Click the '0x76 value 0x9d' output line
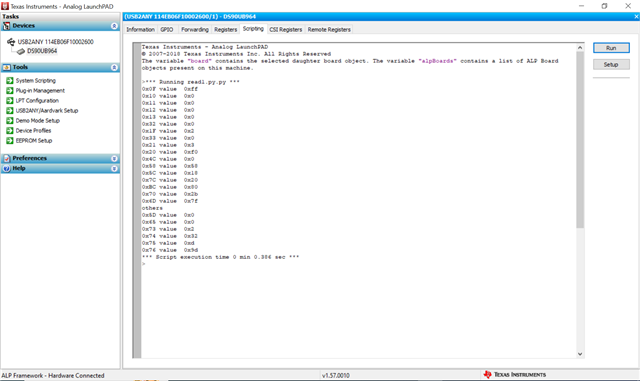This screenshot has height=381, width=640. point(170,250)
